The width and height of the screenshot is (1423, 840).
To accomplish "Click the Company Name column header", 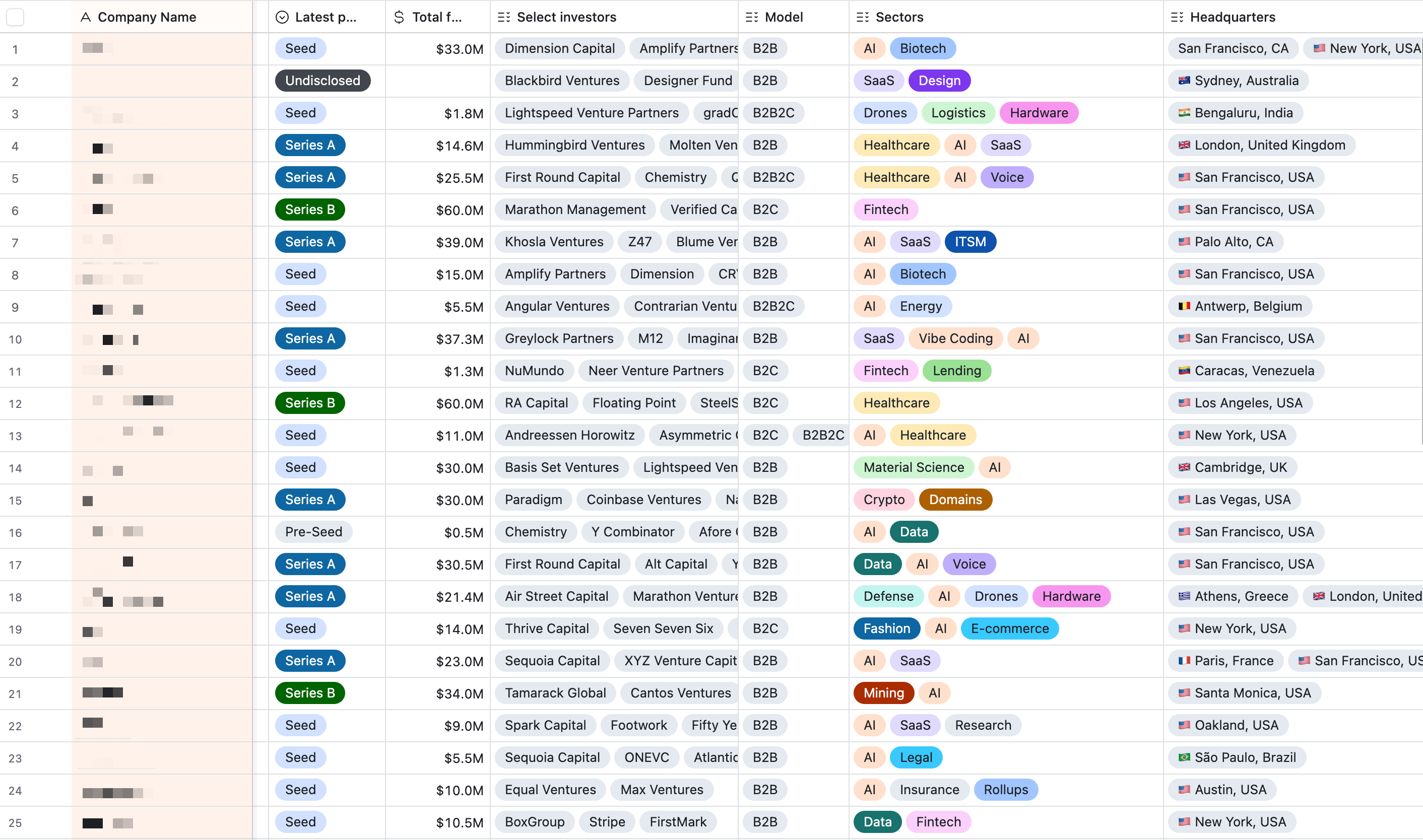I will [x=147, y=17].
